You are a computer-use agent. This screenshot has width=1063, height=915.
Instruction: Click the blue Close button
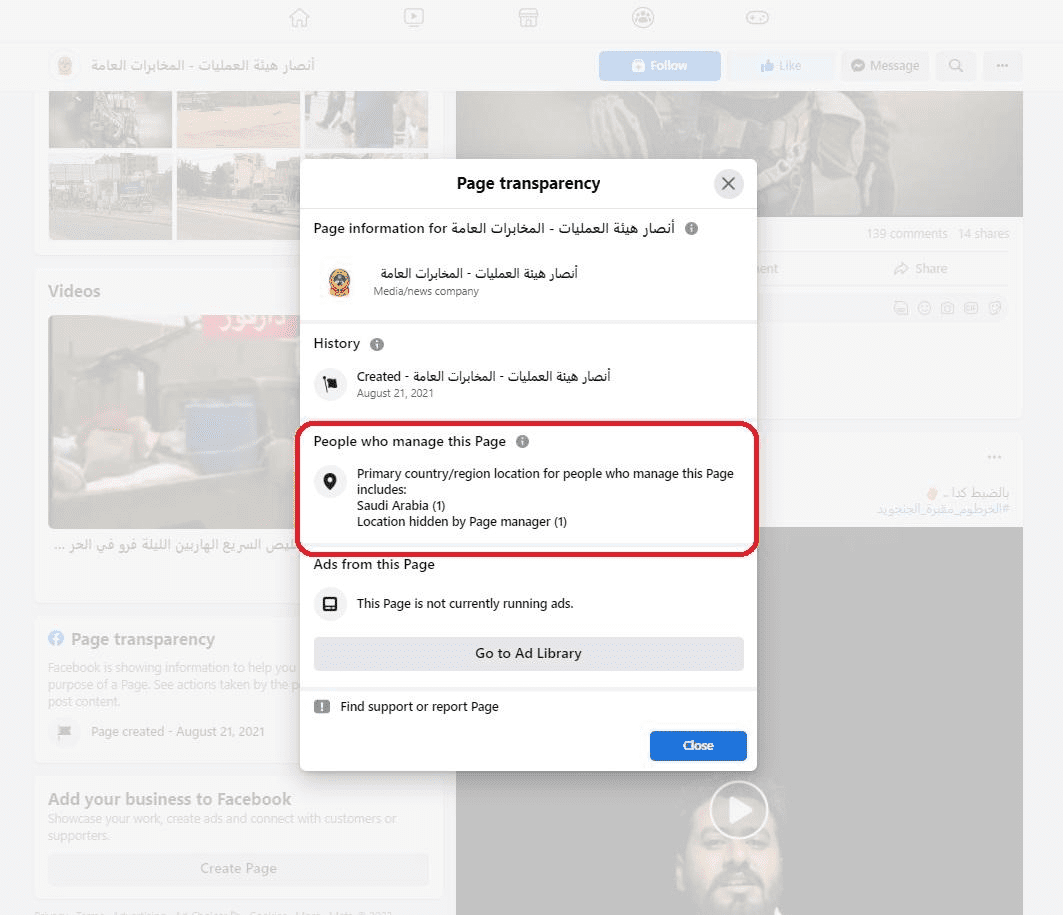698,746
